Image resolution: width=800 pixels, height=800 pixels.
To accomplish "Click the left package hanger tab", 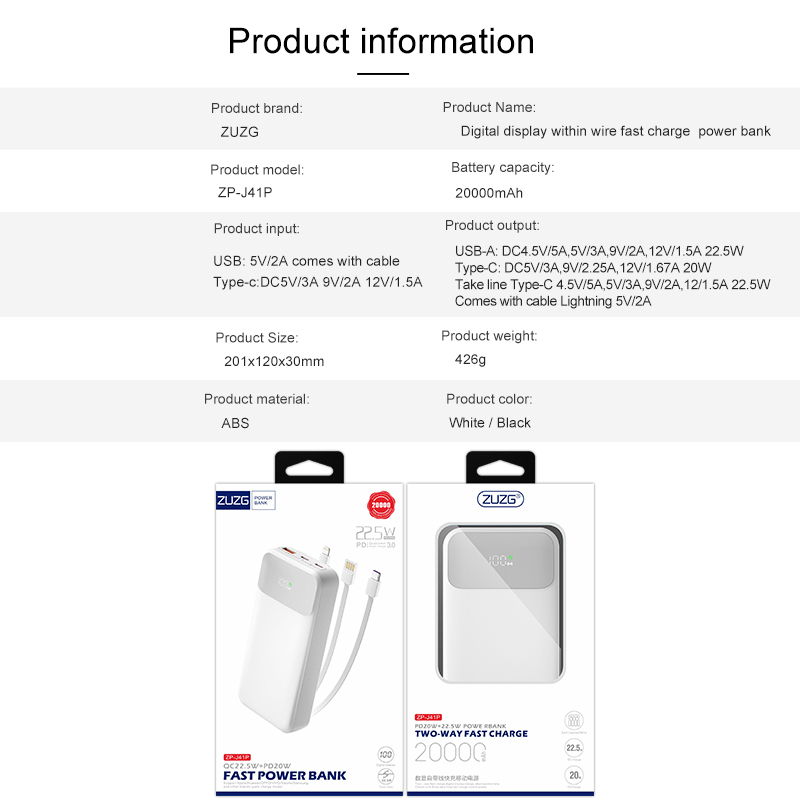I will point(309,467).
